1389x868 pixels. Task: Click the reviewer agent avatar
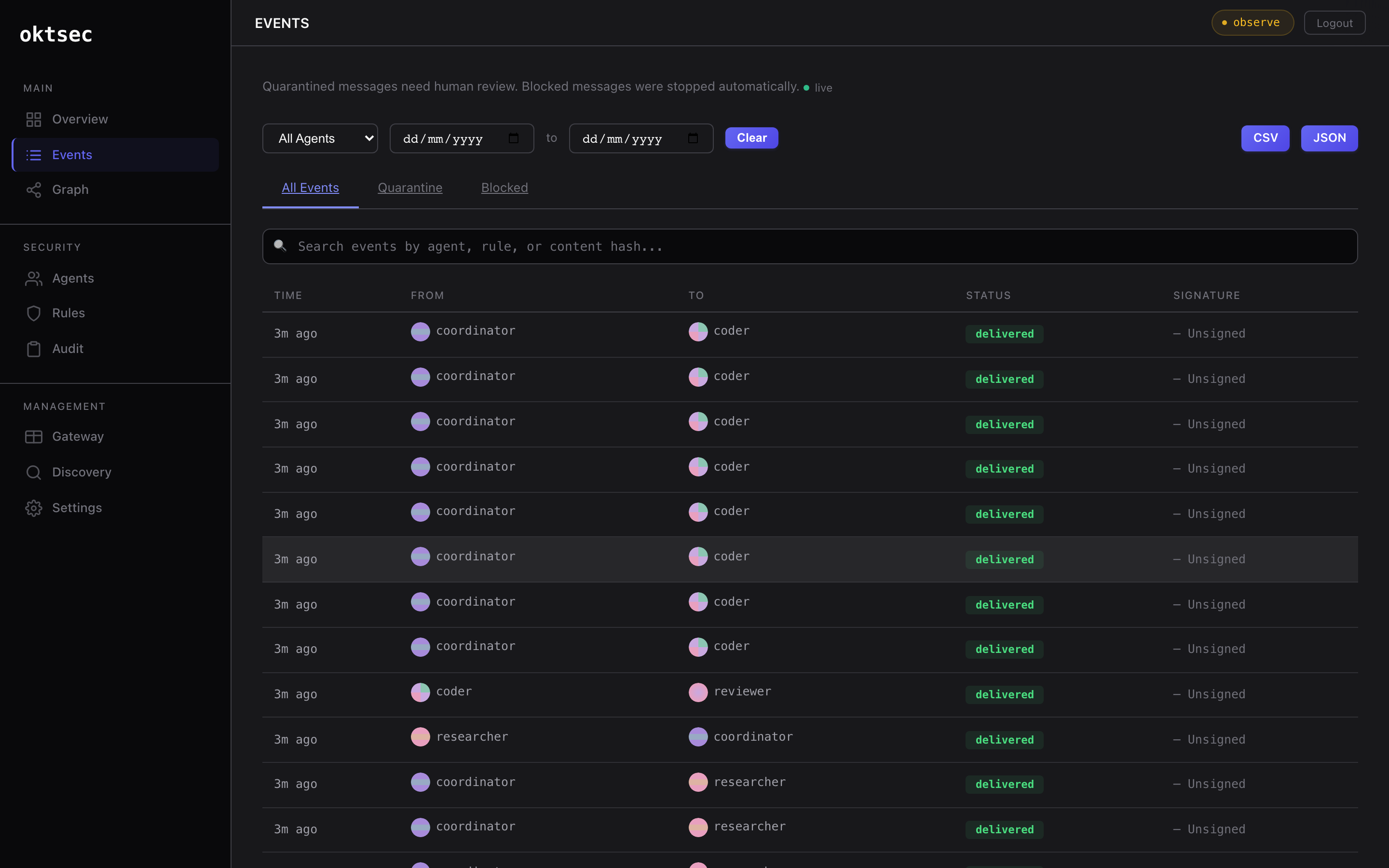pos(698,692)
